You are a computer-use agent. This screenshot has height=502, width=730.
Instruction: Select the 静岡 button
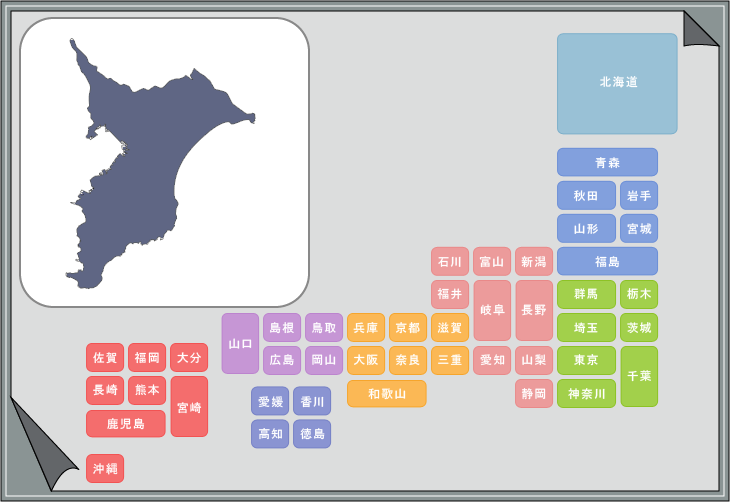[x=534, y=394]
